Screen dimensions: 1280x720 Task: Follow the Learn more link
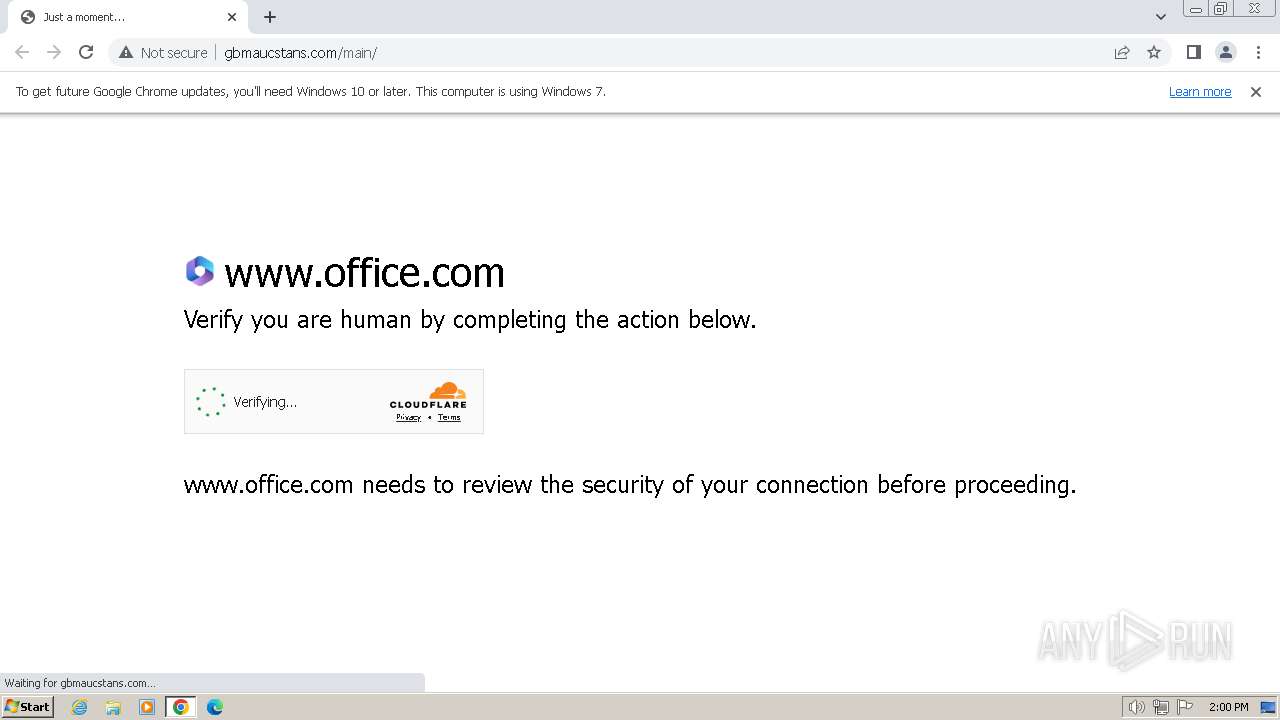click(x=1200, y=91)
